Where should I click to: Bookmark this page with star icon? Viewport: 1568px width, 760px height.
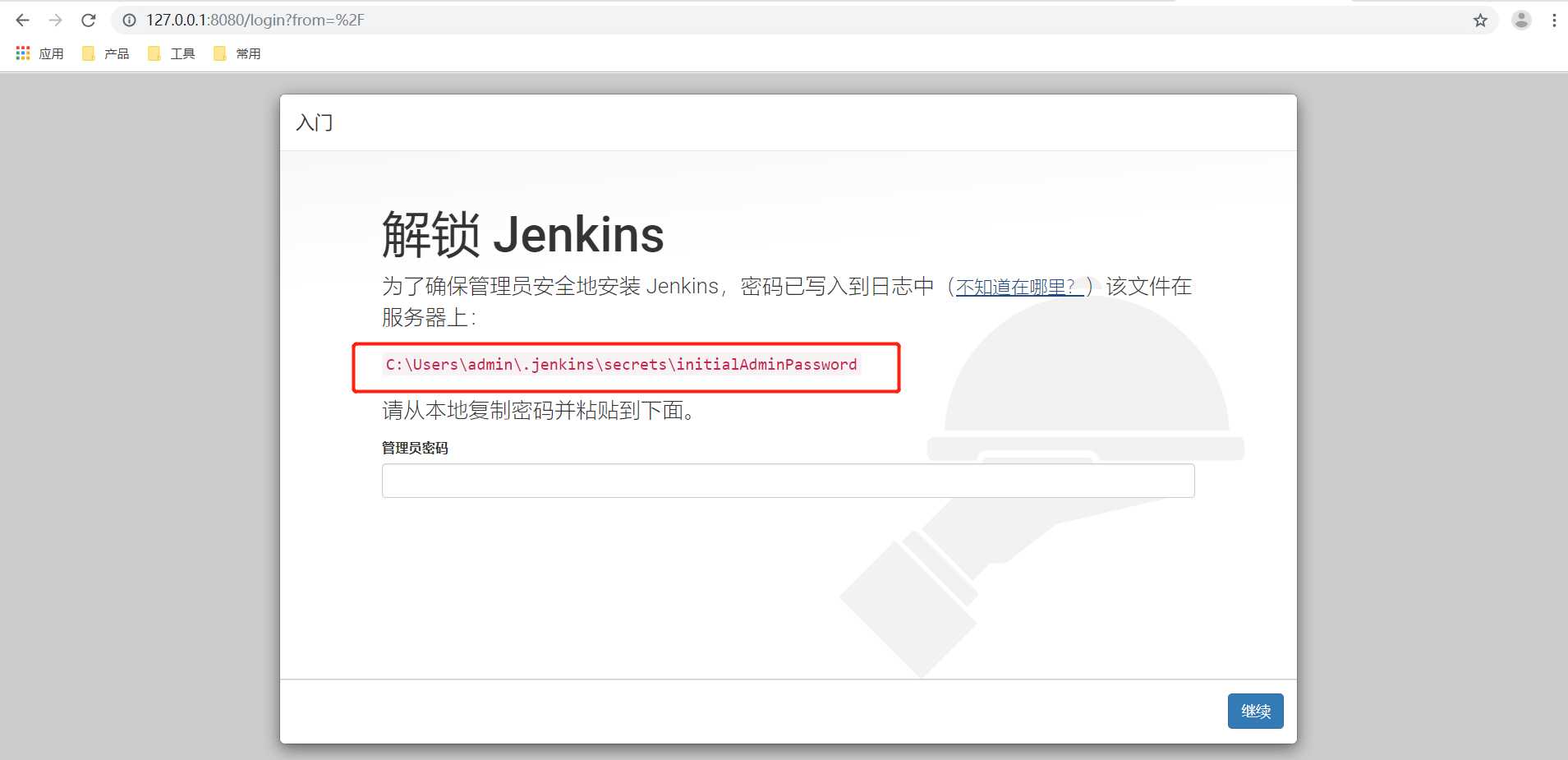click(x=1480, y=21)
